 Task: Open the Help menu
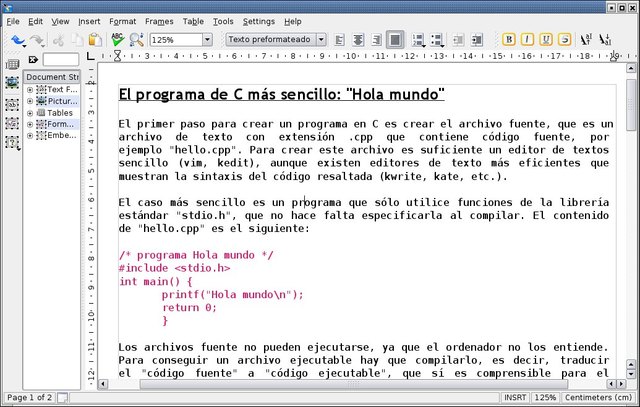point(293,22)
